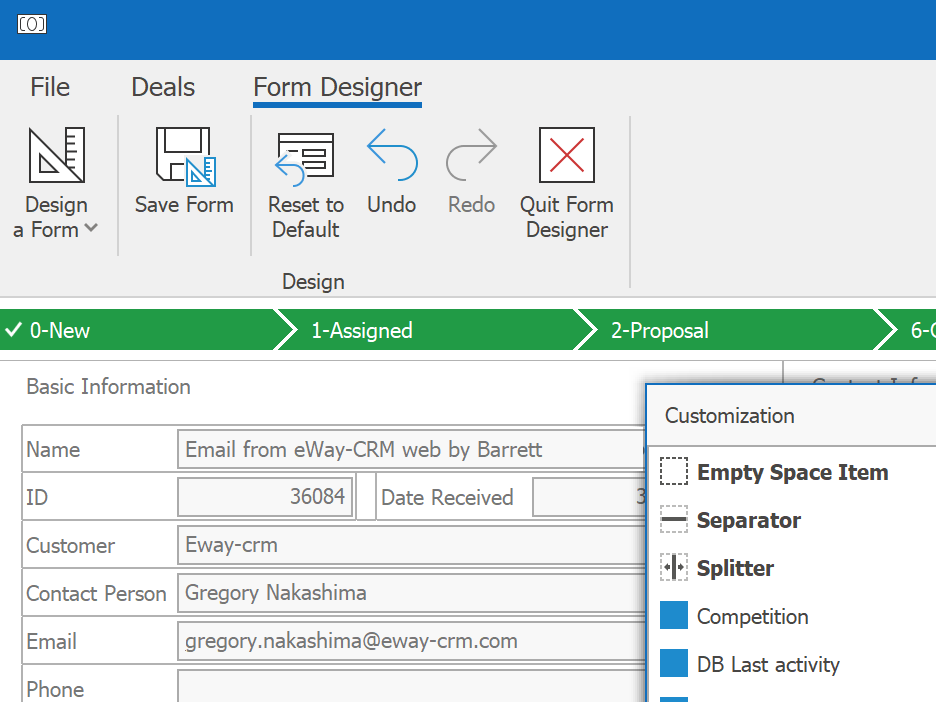Select the Empty Space Item icon

tap(674, 471)
